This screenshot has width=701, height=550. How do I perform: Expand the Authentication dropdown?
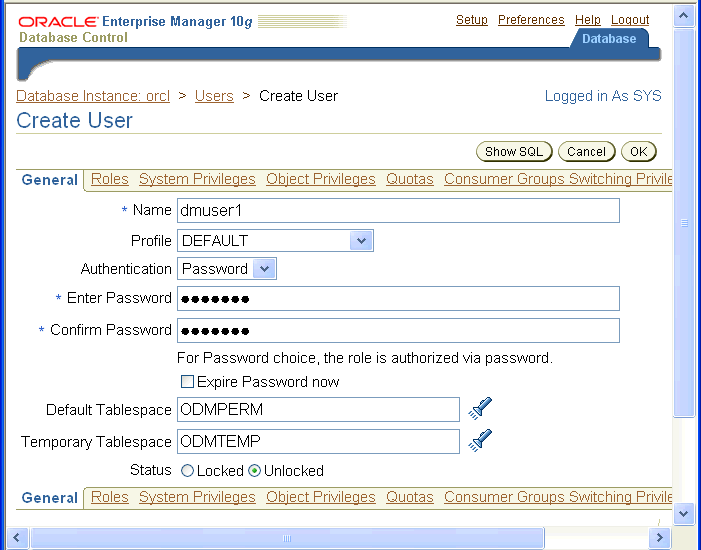[x=264, y=269]
